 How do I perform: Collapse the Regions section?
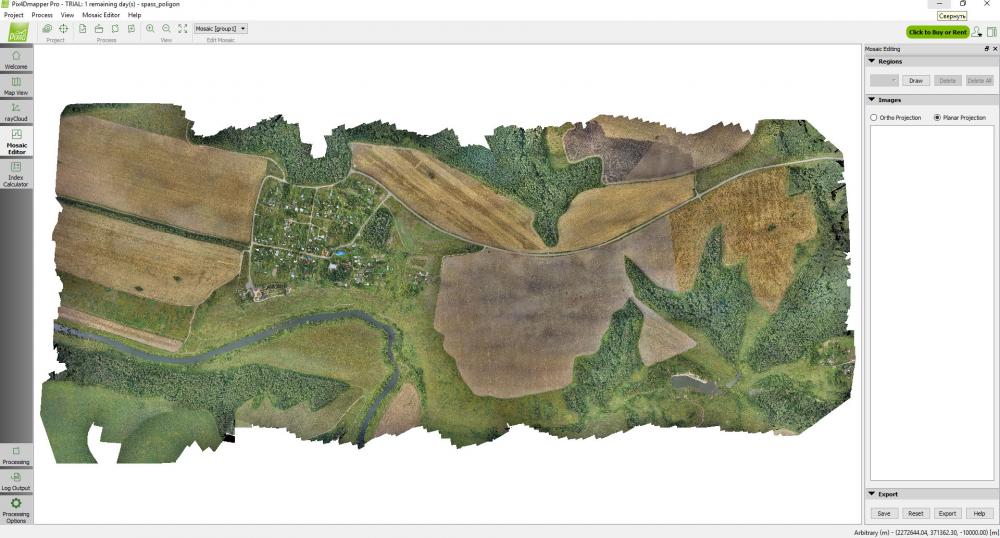tap(872, 61)
